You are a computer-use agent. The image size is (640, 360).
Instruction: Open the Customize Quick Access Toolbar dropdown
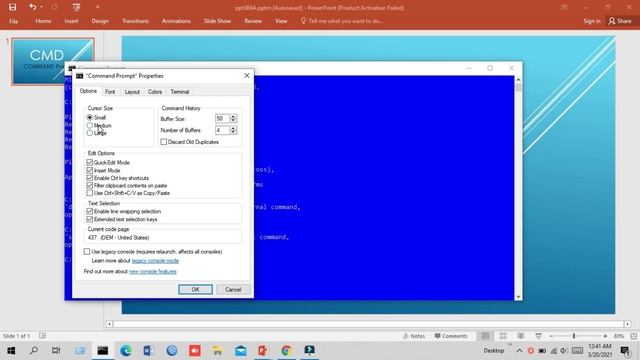click(x=97, y=7)
